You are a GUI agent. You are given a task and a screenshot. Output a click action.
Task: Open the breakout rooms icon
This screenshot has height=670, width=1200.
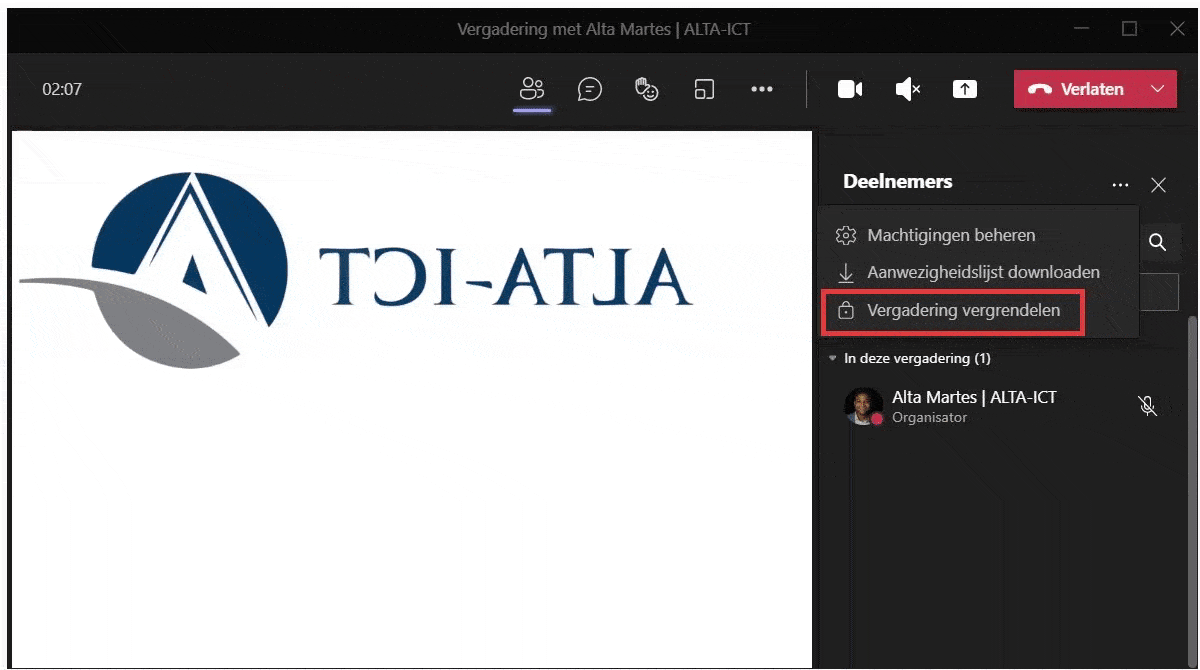click(x=704, y=89)
